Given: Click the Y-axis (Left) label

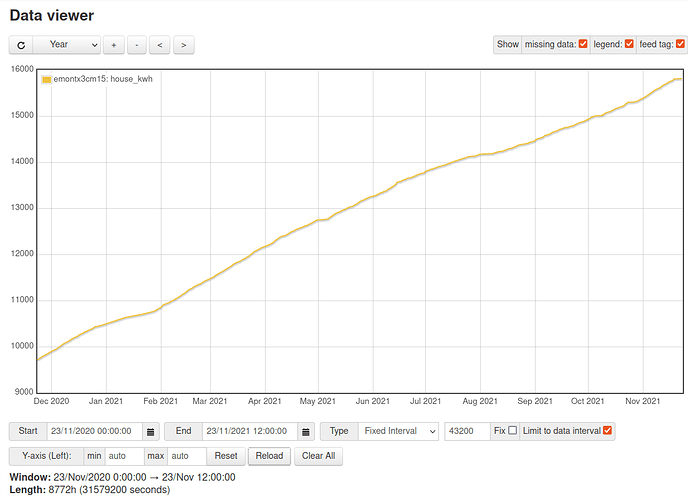Looking at the screenshot, I should (47, 456).
